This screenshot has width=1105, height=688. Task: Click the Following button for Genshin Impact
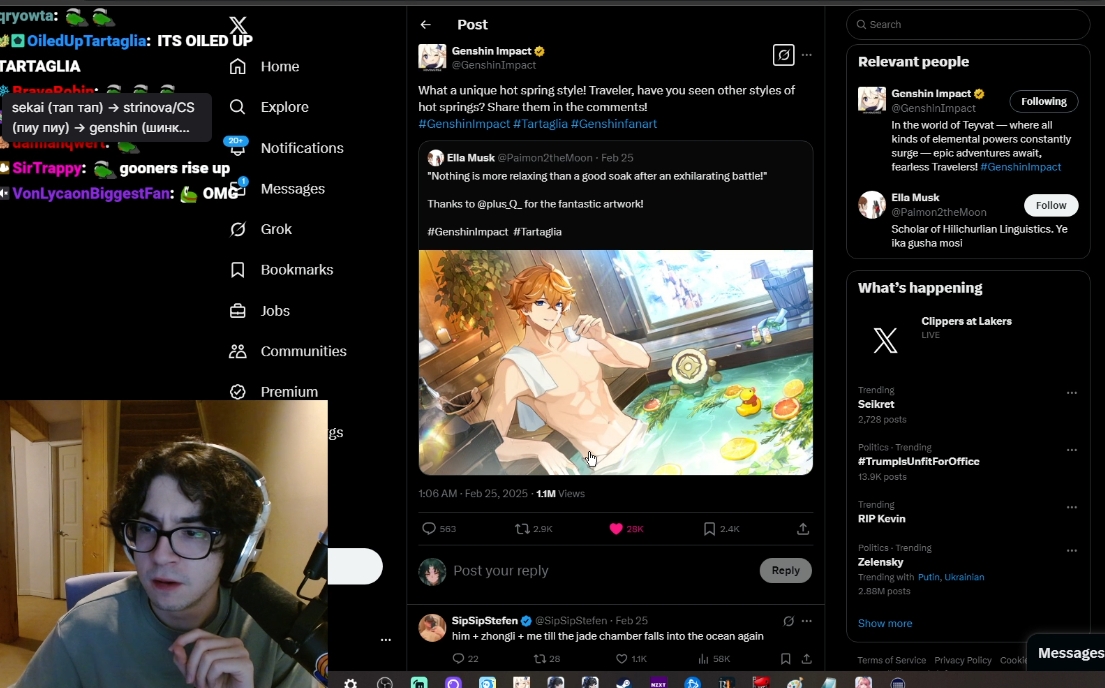click(1044, 102)
